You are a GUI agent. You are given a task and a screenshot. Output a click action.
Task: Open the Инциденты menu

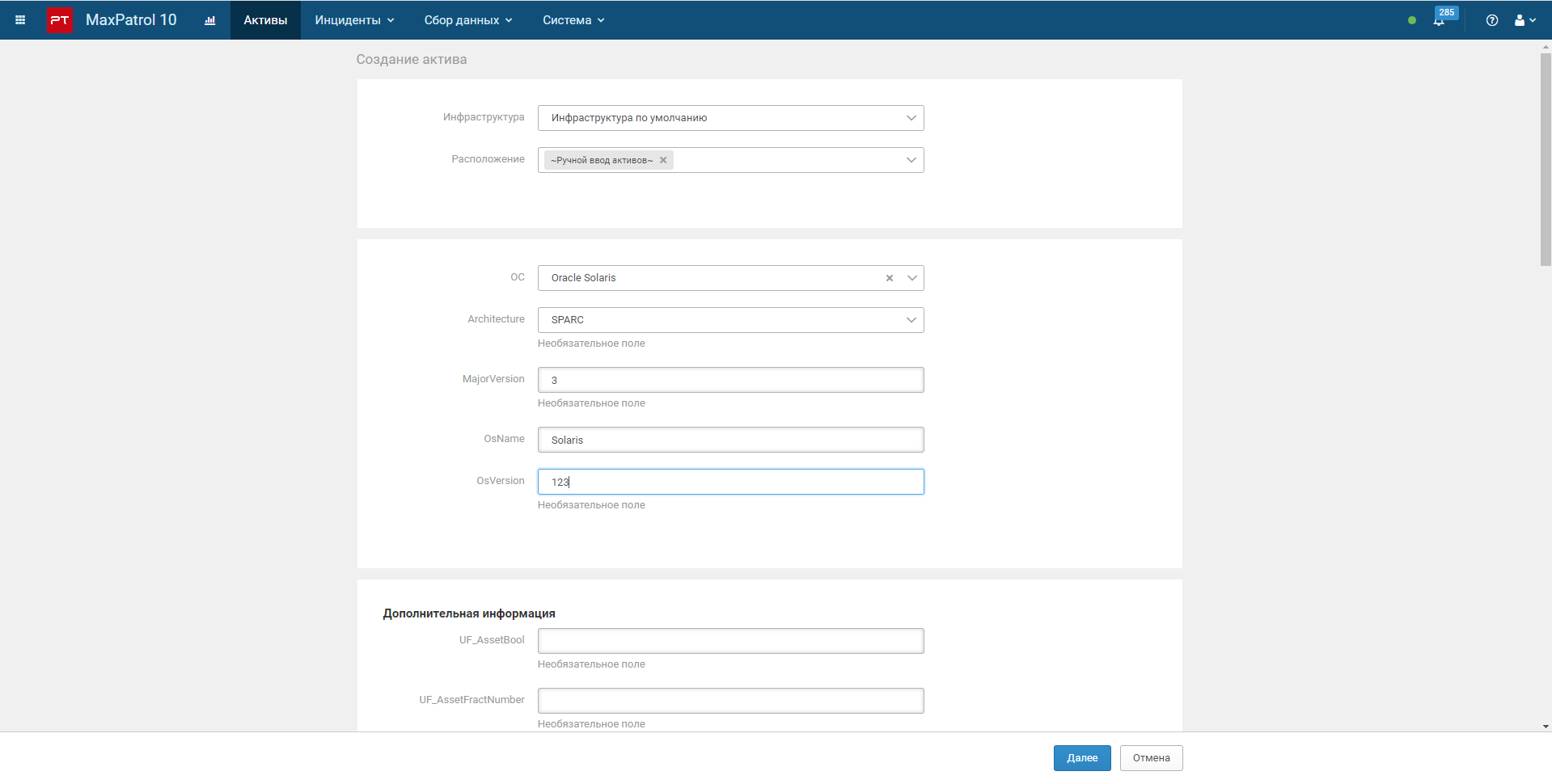tap(354, 20)
